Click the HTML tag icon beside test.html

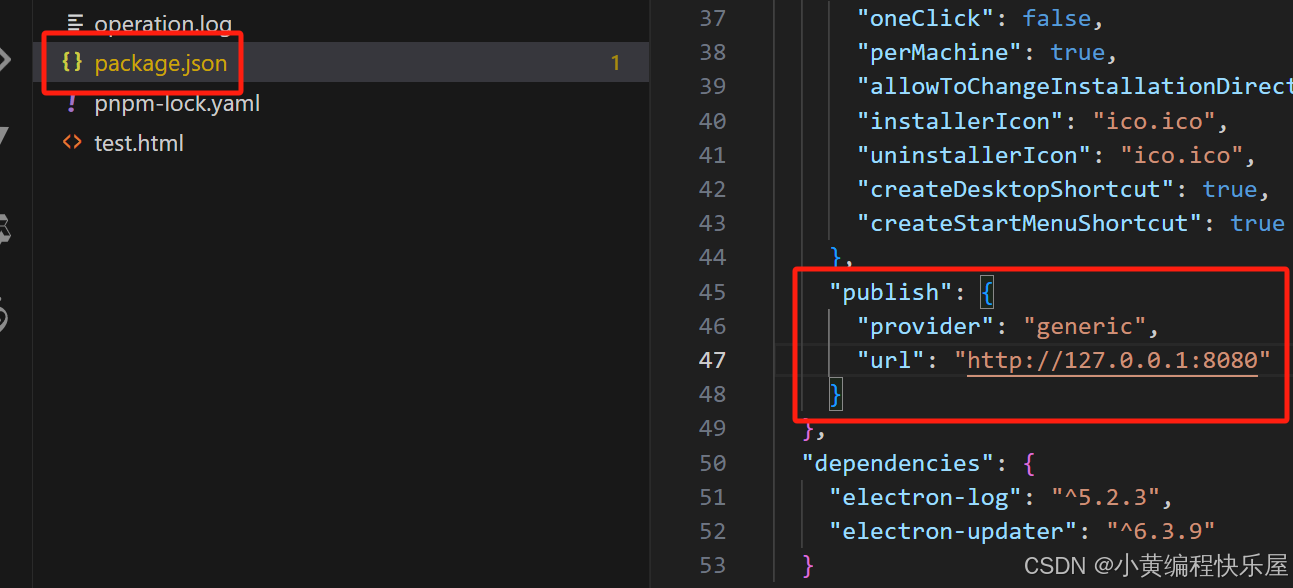click(x=72, y=143)
